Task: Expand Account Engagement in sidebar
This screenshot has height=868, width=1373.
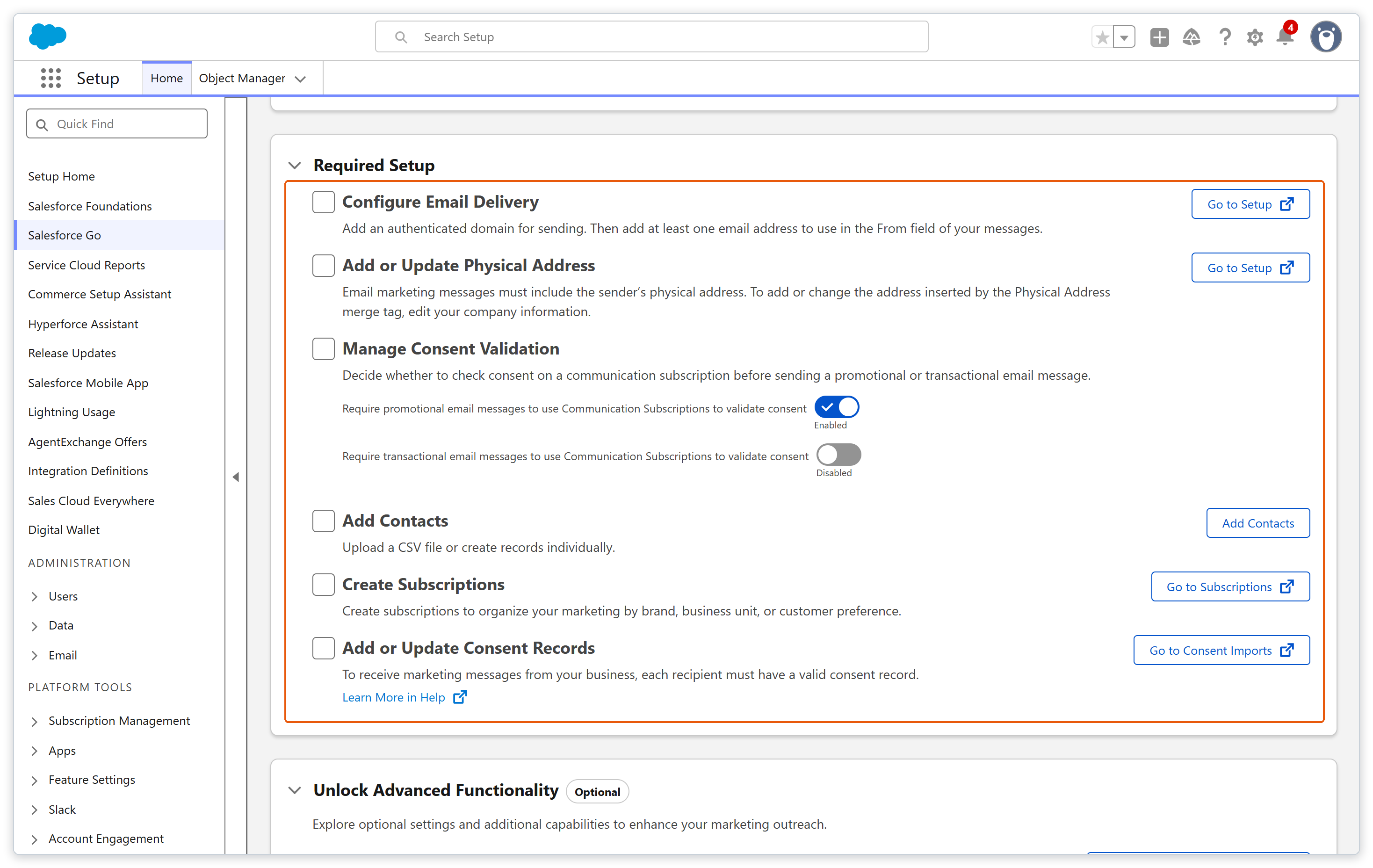Action: (34, 839)
